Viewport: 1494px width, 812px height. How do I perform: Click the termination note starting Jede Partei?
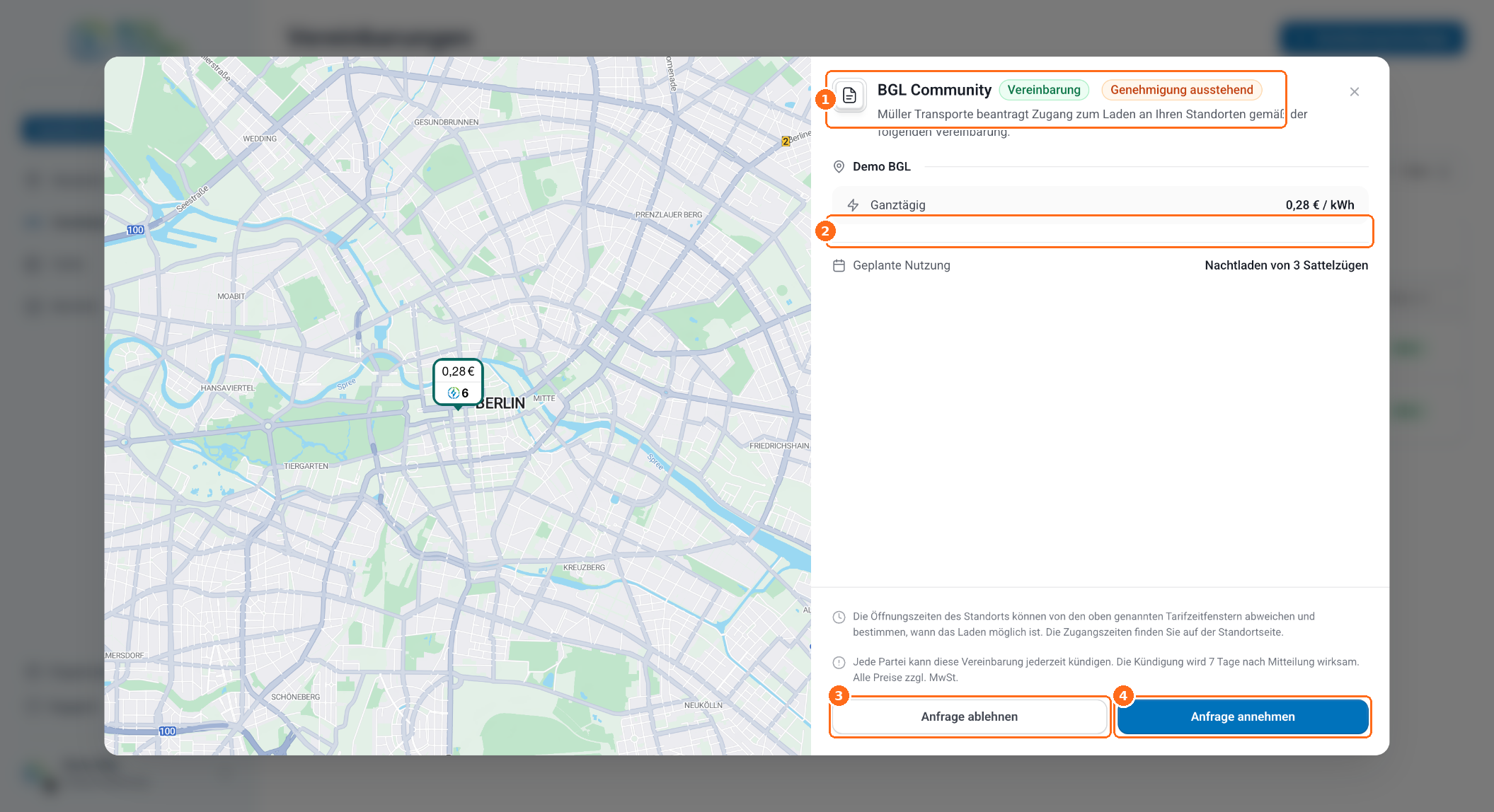(x=1105, y=670)
